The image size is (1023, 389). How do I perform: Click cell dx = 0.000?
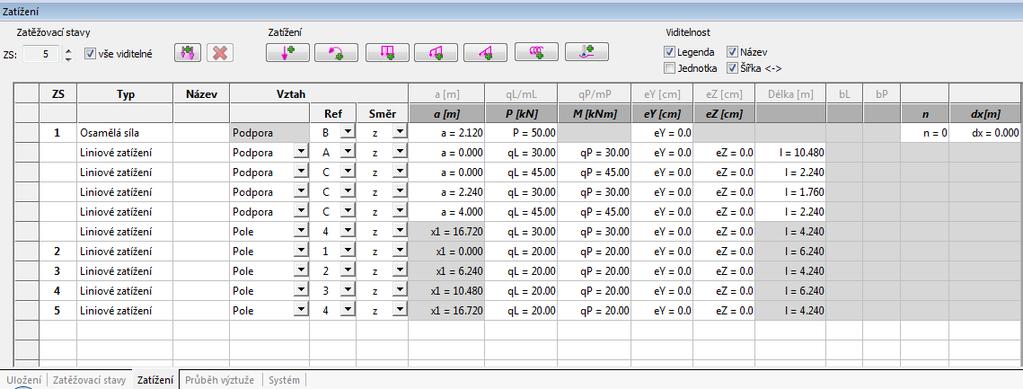pyautogui.click(x=985, y=132)
